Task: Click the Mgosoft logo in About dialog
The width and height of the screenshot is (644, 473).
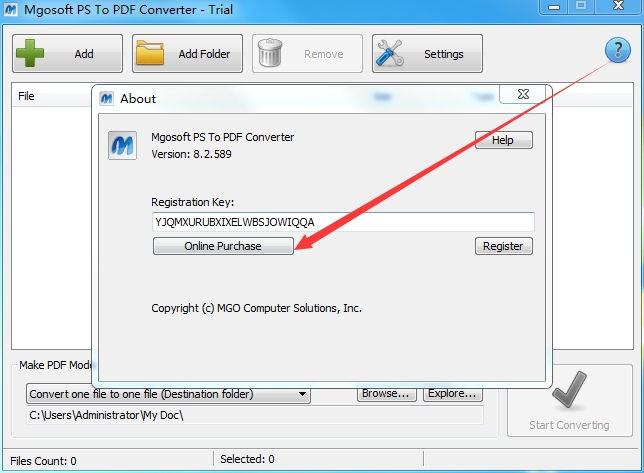Action: pyautogui.click(x=122, y=145)
